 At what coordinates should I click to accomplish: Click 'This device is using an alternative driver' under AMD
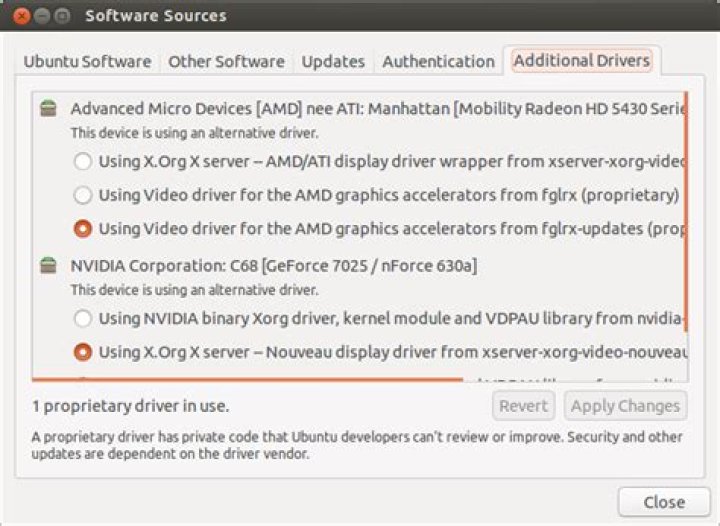point(194,133)
